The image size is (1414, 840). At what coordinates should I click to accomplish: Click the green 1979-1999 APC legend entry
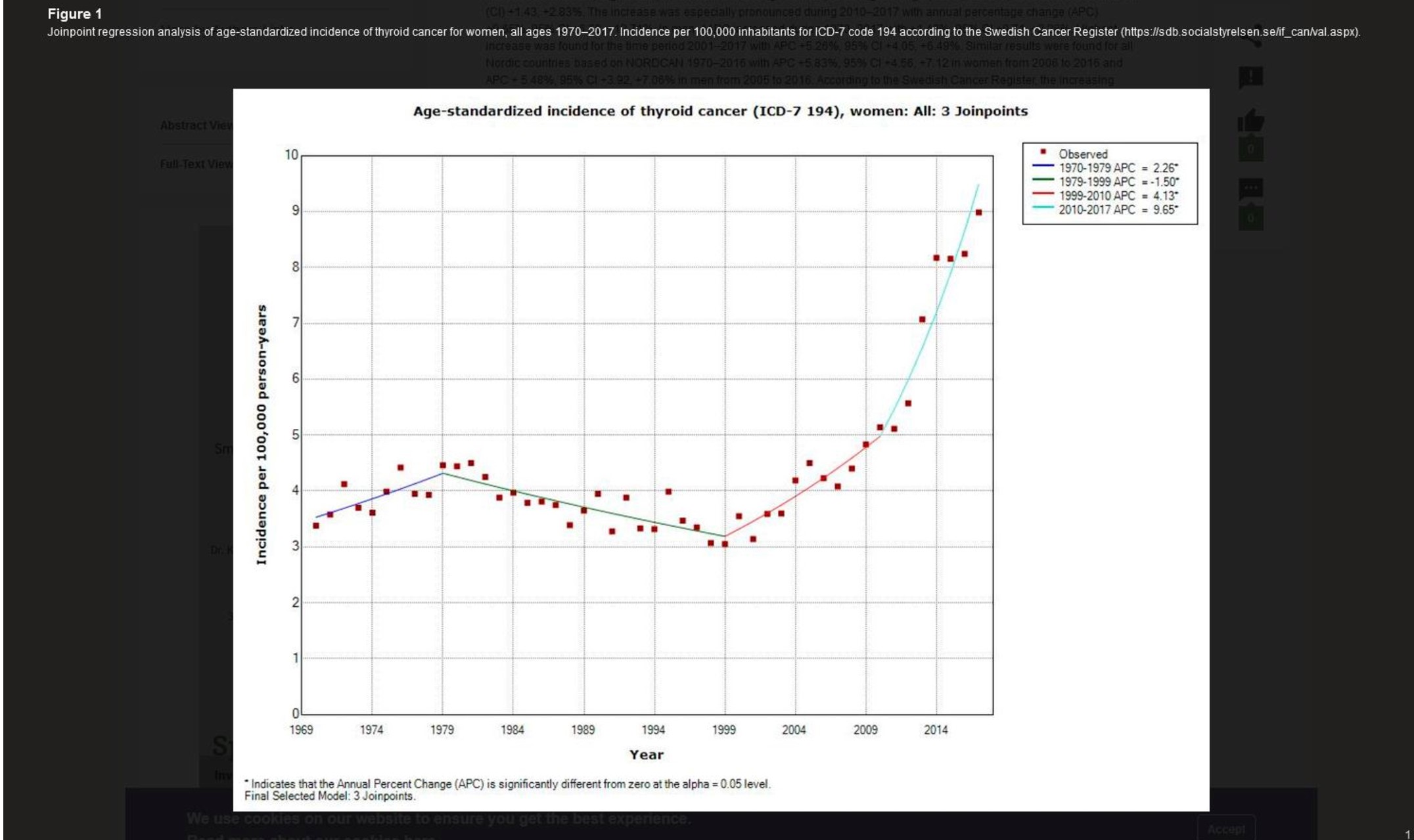(1118, 182)
